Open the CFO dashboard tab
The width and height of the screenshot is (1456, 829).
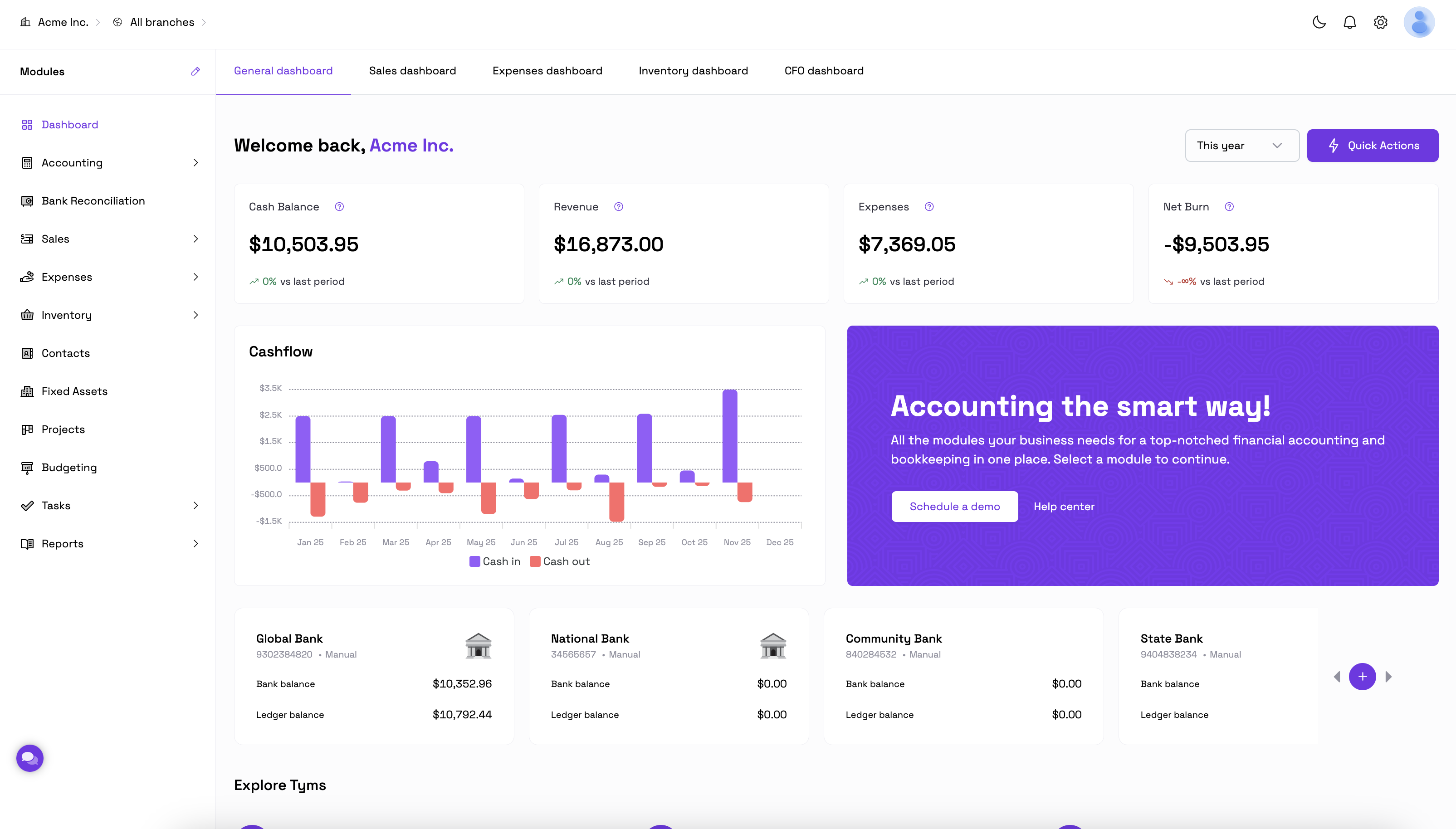point(823,71)
